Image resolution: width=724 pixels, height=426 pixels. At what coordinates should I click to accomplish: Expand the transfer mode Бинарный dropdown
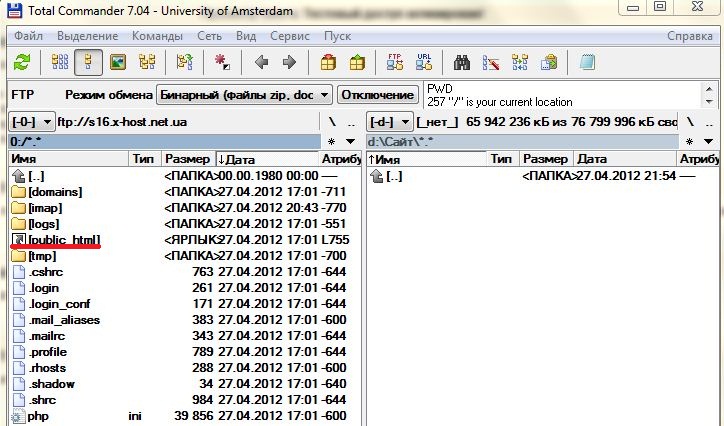(x=244, y=95)
